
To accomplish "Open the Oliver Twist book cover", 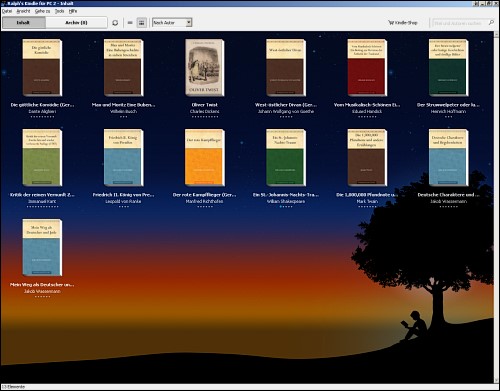I will pyautogui.click(x=205, y=68).
